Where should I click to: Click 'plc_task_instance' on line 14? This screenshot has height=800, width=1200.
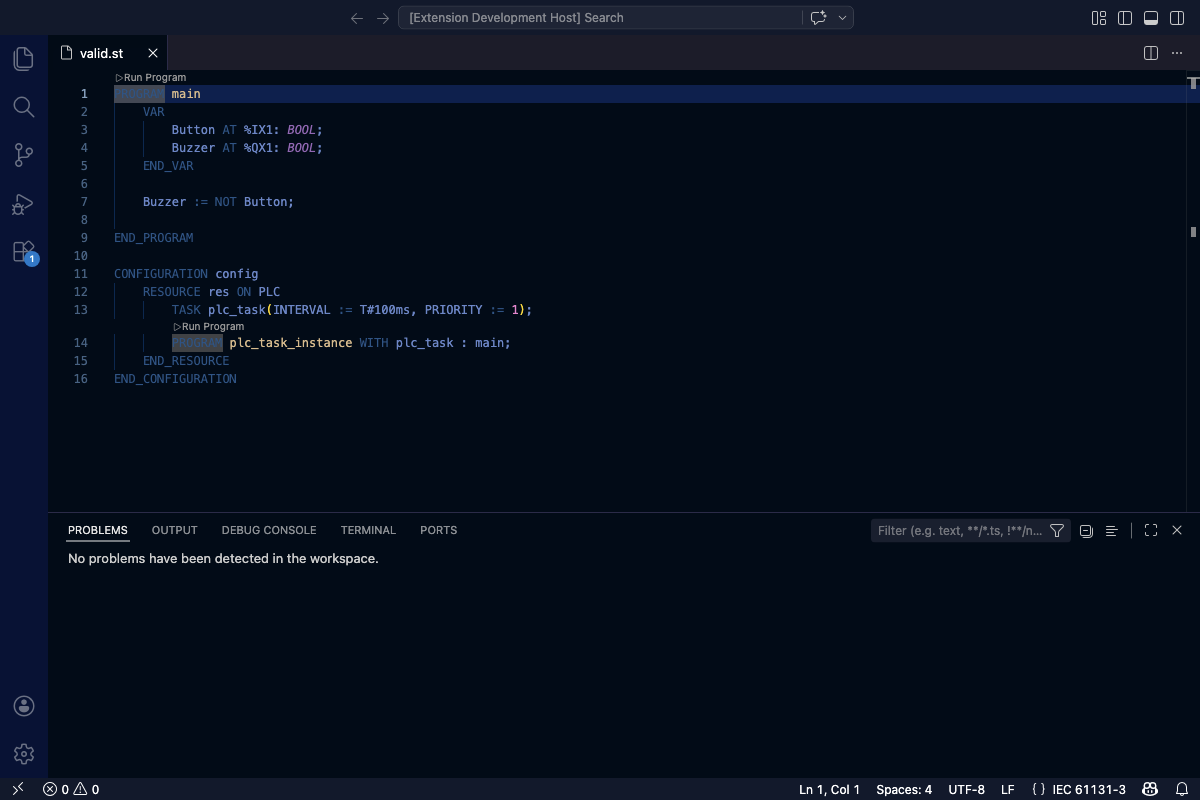tap(291, 343)
